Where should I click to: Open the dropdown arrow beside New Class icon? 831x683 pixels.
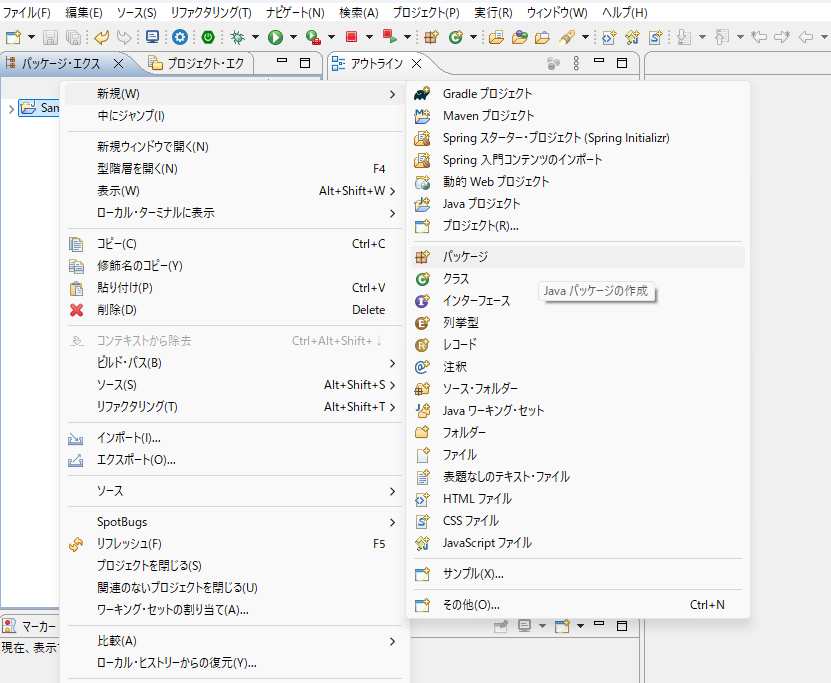click(472, 37)
